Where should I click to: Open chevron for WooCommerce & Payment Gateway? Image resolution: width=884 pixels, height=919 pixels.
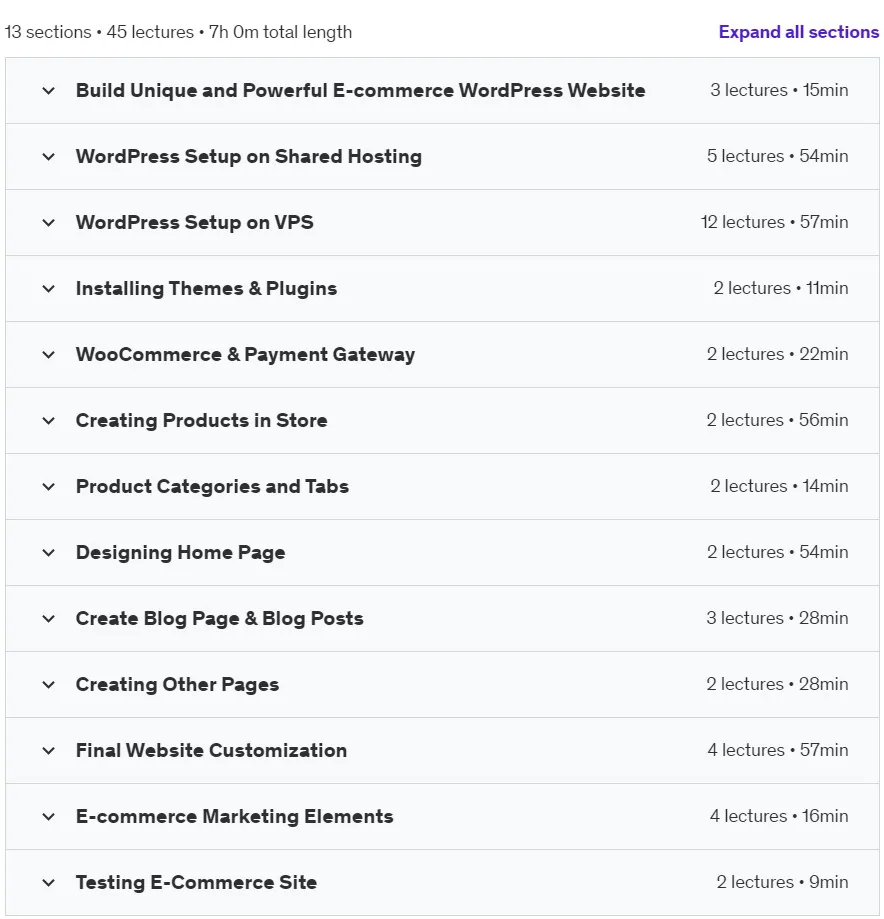click(x=49, y=355)
